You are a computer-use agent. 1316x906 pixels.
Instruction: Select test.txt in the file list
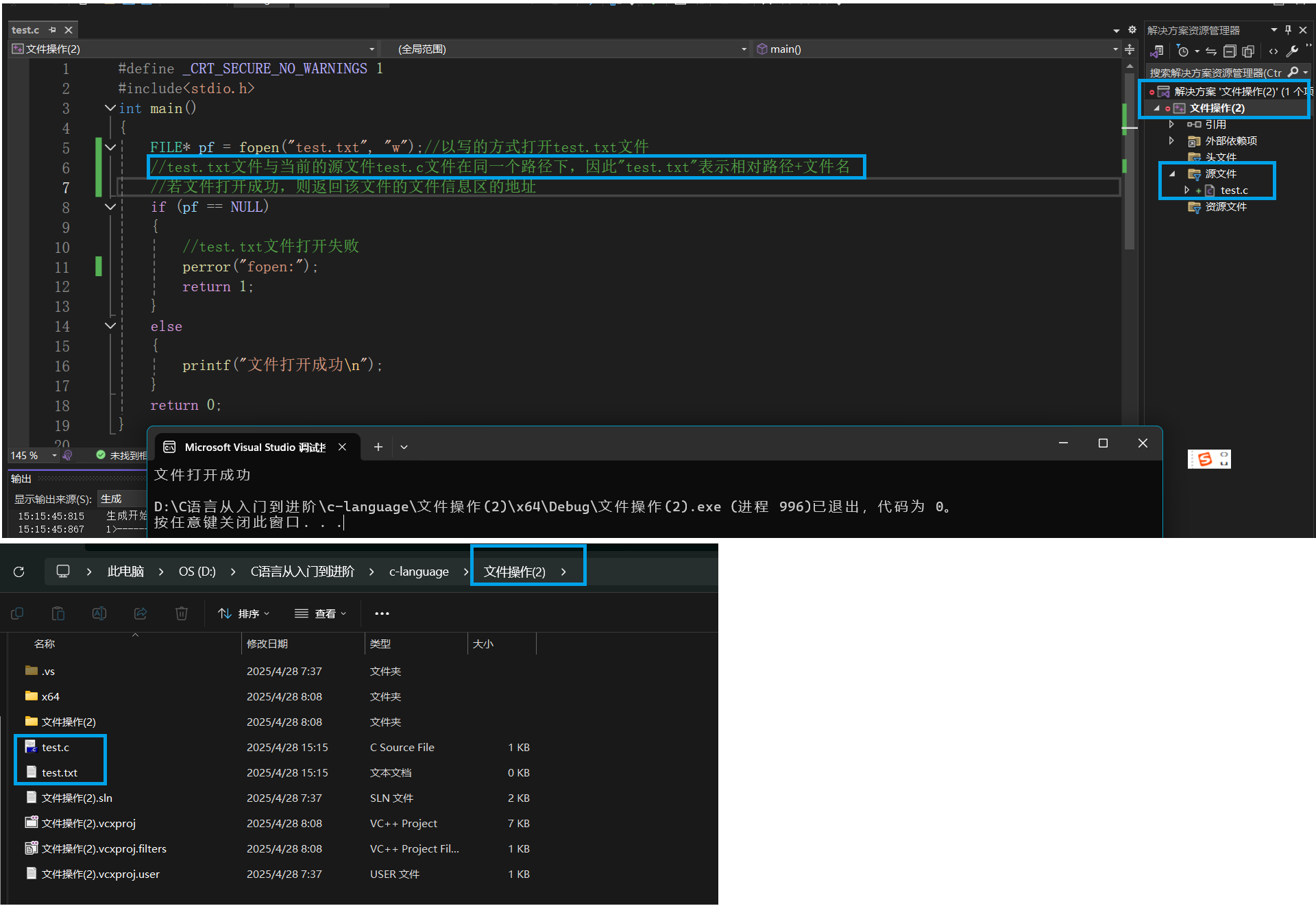60,772
